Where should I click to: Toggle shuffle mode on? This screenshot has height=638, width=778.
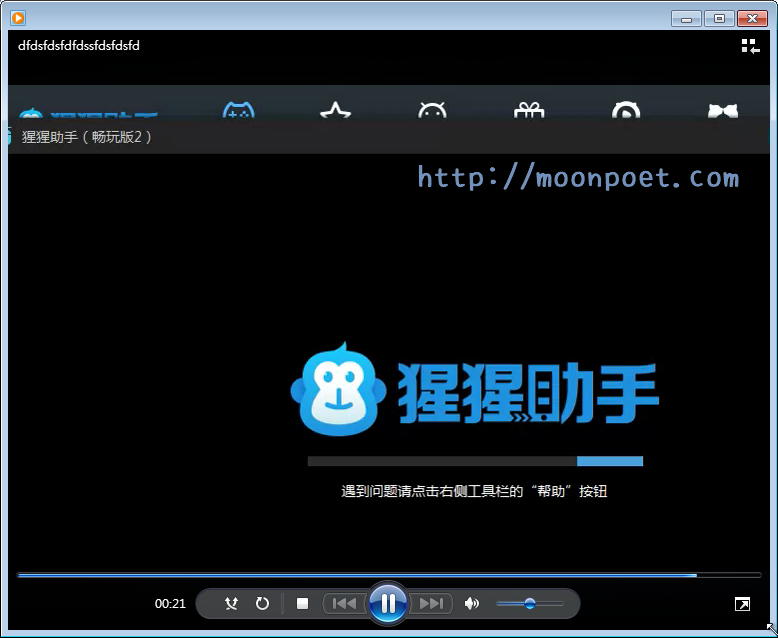pyautogui.click(x=232, y=604)
